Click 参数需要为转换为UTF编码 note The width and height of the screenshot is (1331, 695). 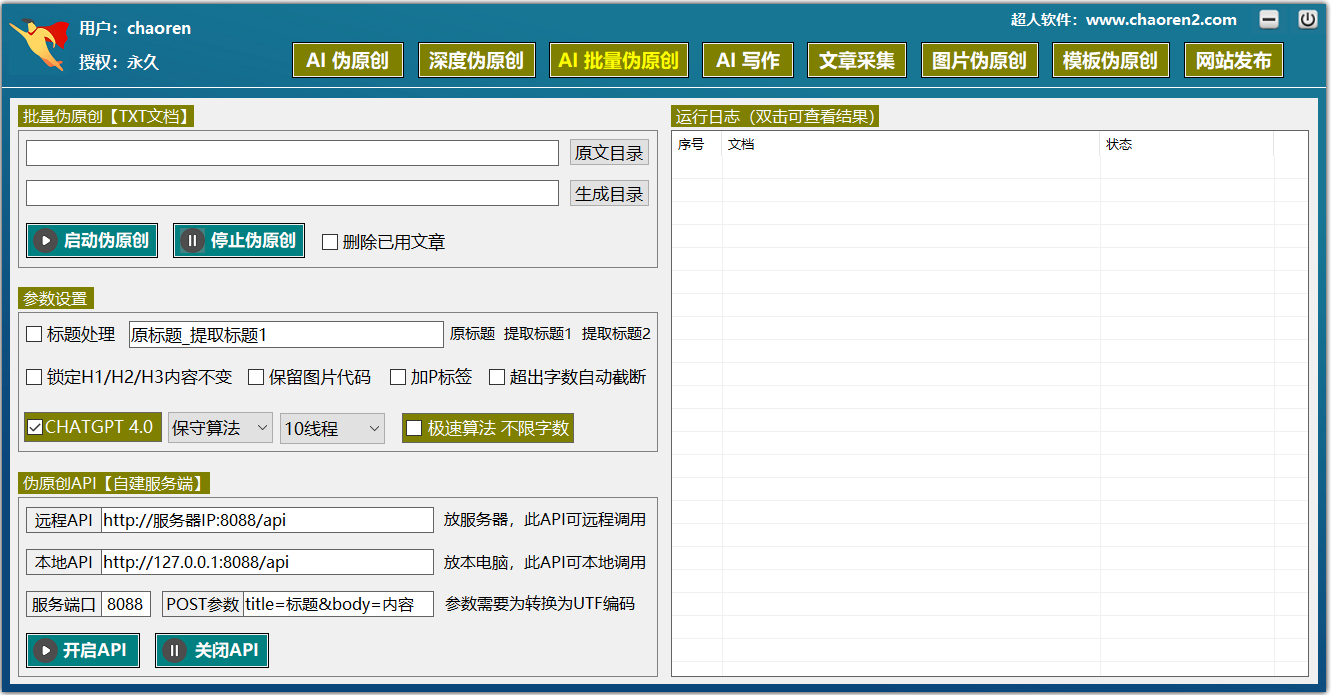tap(540, 604)
